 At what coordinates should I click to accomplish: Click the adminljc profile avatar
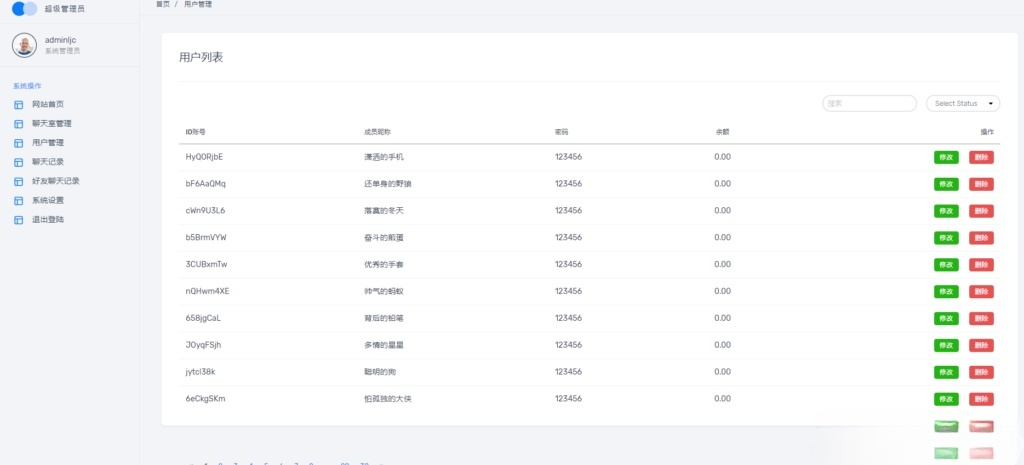(x=24, y=45)
